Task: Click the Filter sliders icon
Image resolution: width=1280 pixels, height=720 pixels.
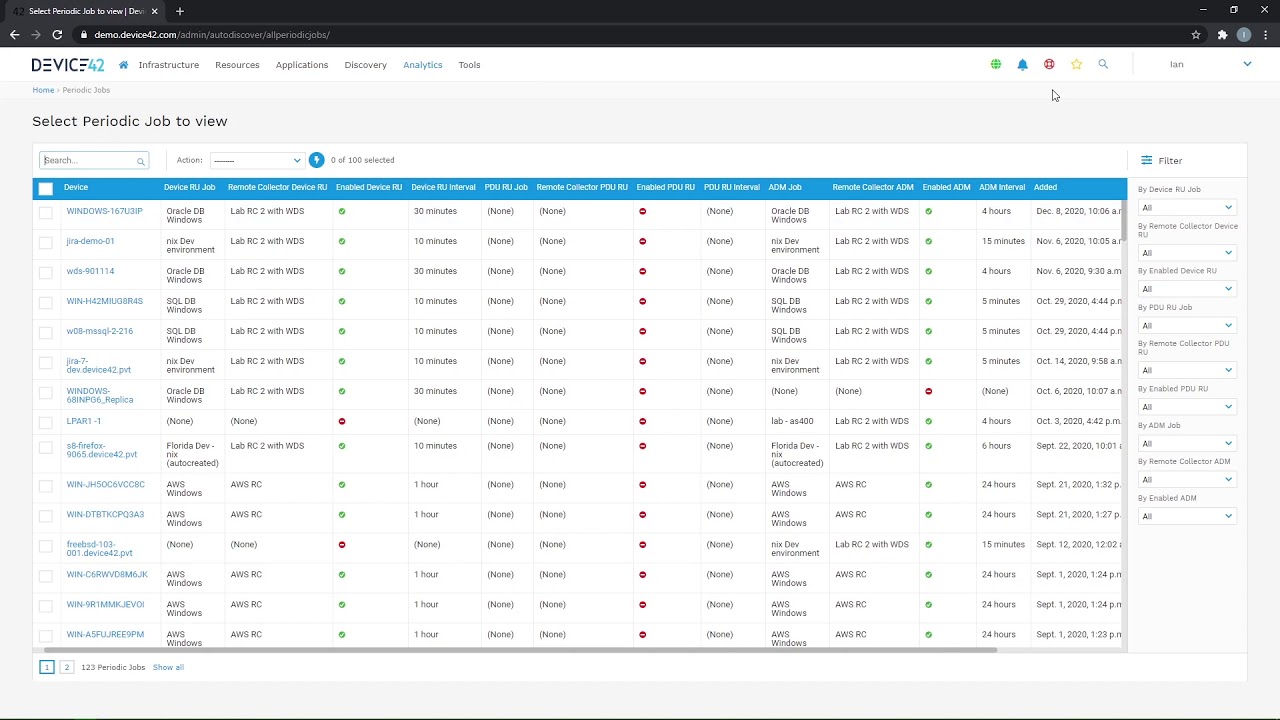Action: (1146, 160)
